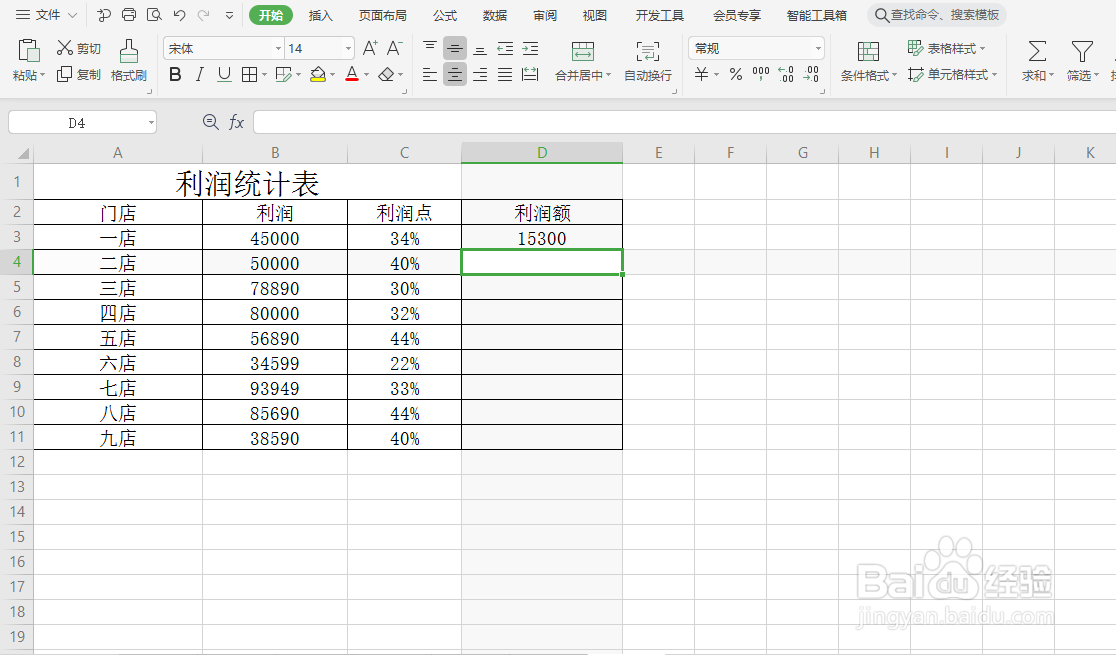Toggle center horizontal alignment
This screenshot has height=655, width=1116.
[x=455, y=74]
